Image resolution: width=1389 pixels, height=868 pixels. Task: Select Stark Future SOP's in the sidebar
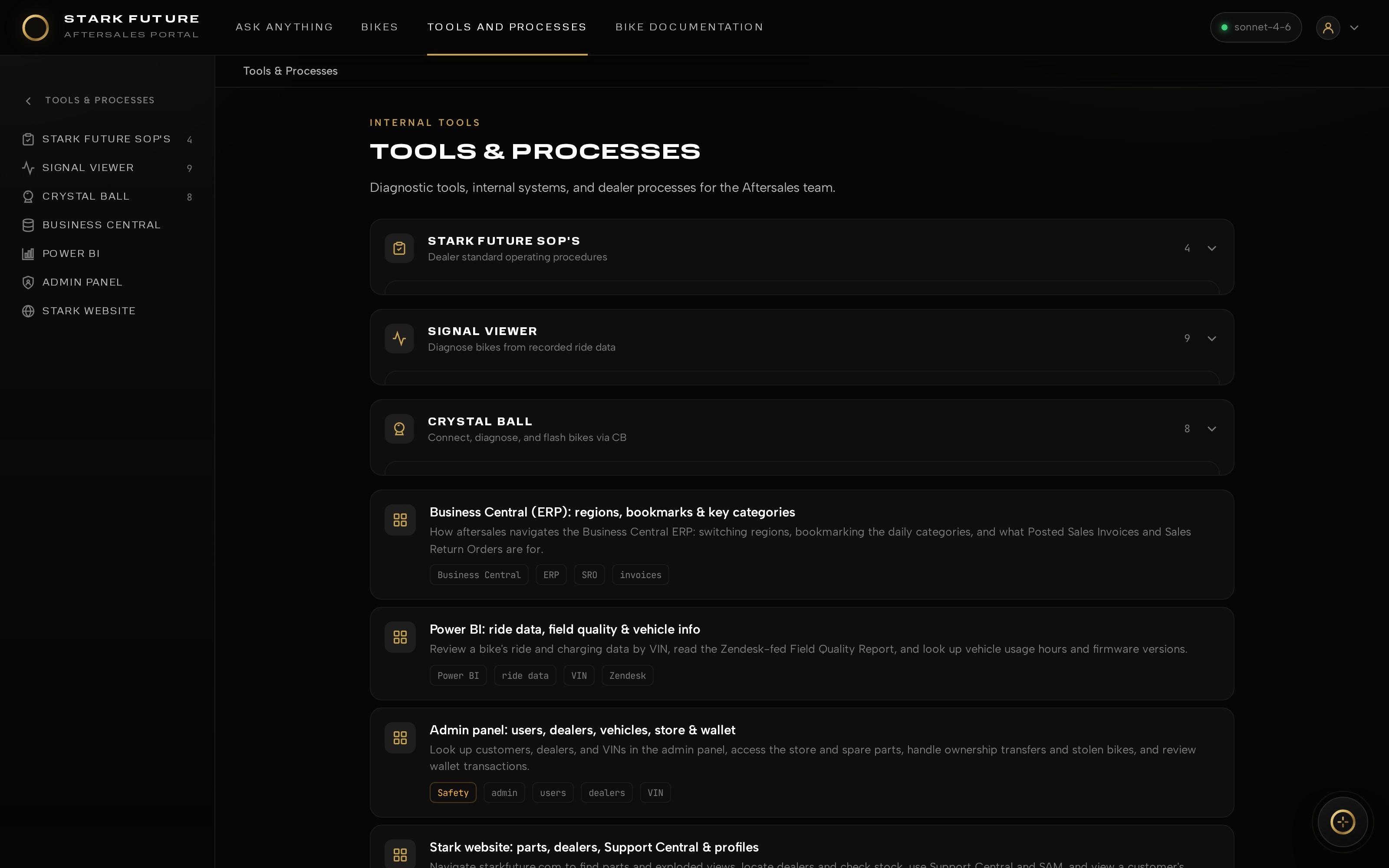(x=107, y=139)
